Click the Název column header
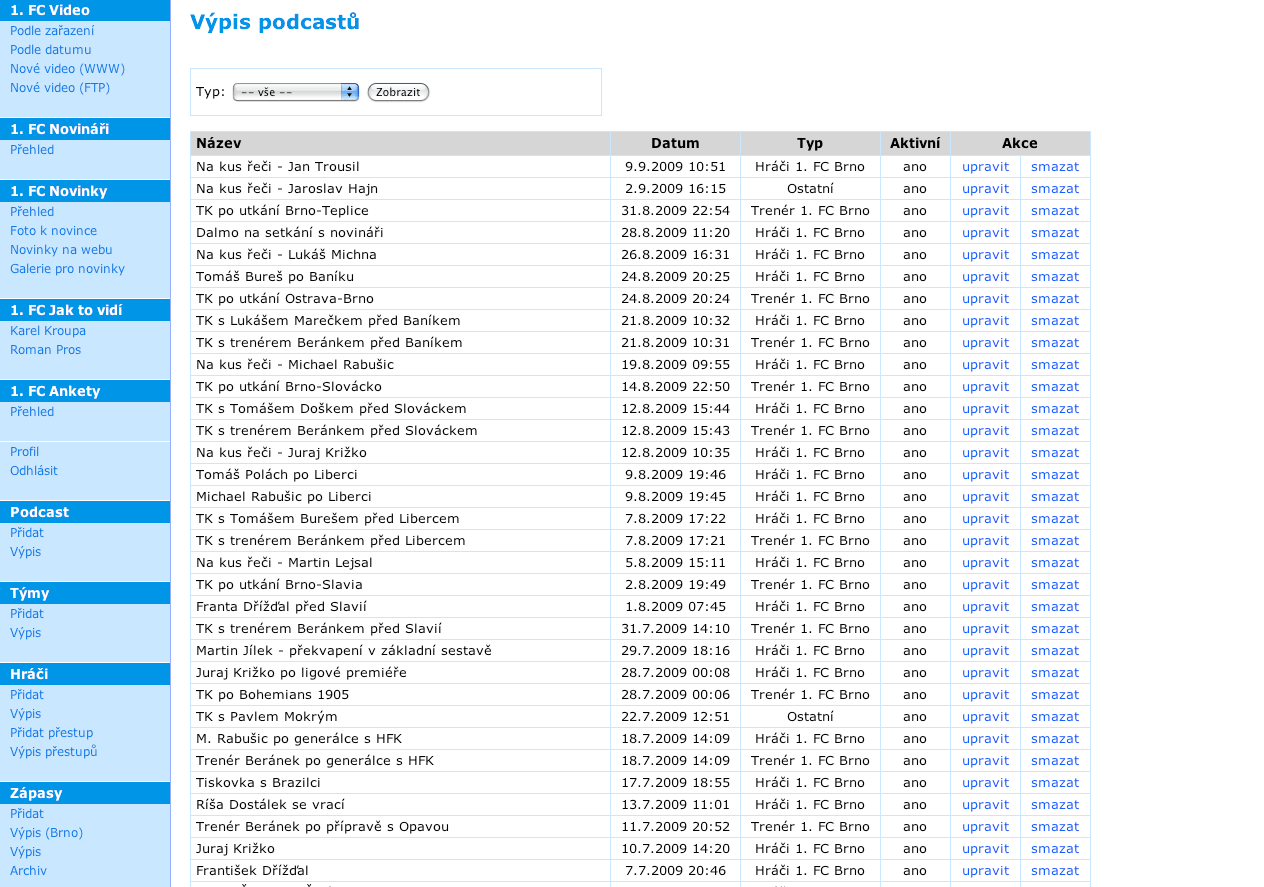Screen dimensions: 1264x887 point(400,143)
